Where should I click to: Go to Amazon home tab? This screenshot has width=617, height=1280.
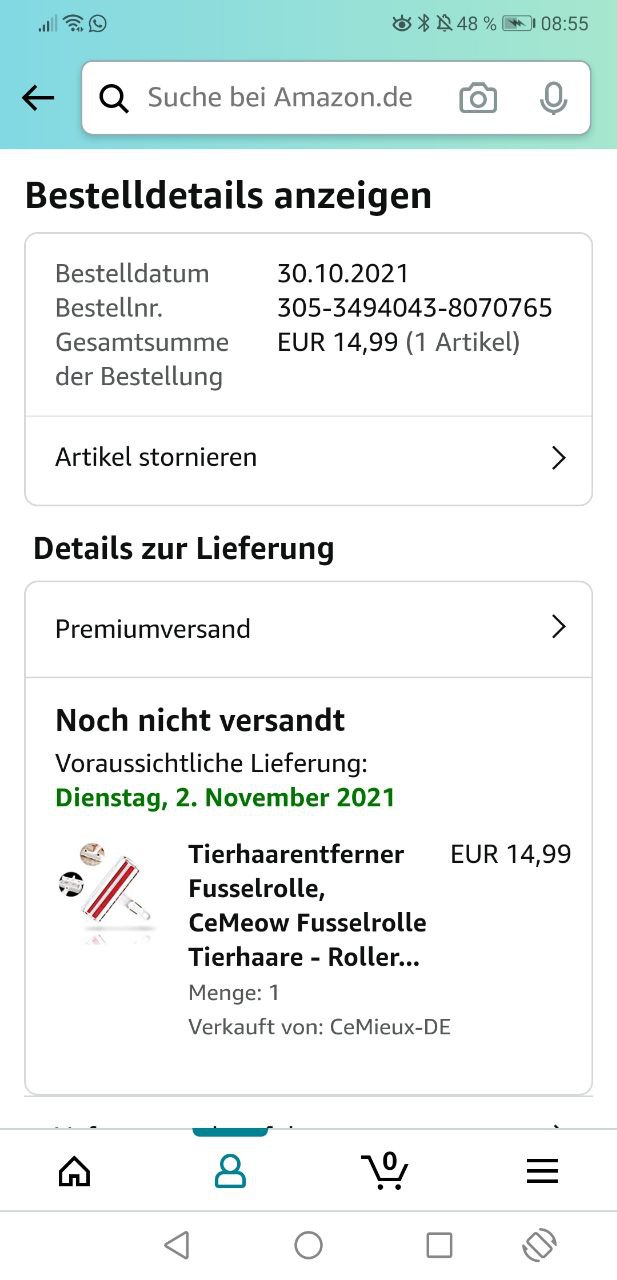(x=75, y=1171)
